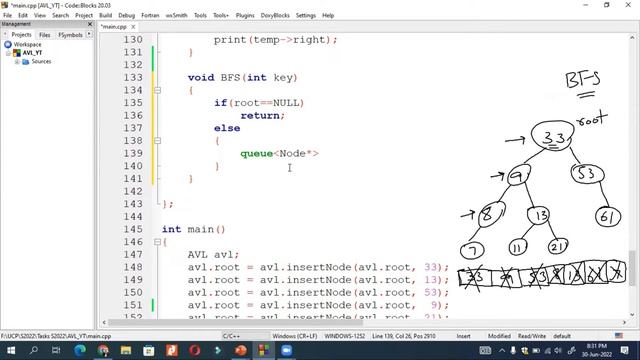
Task: Open Task View on the taskbar
Action: (56, 350)
